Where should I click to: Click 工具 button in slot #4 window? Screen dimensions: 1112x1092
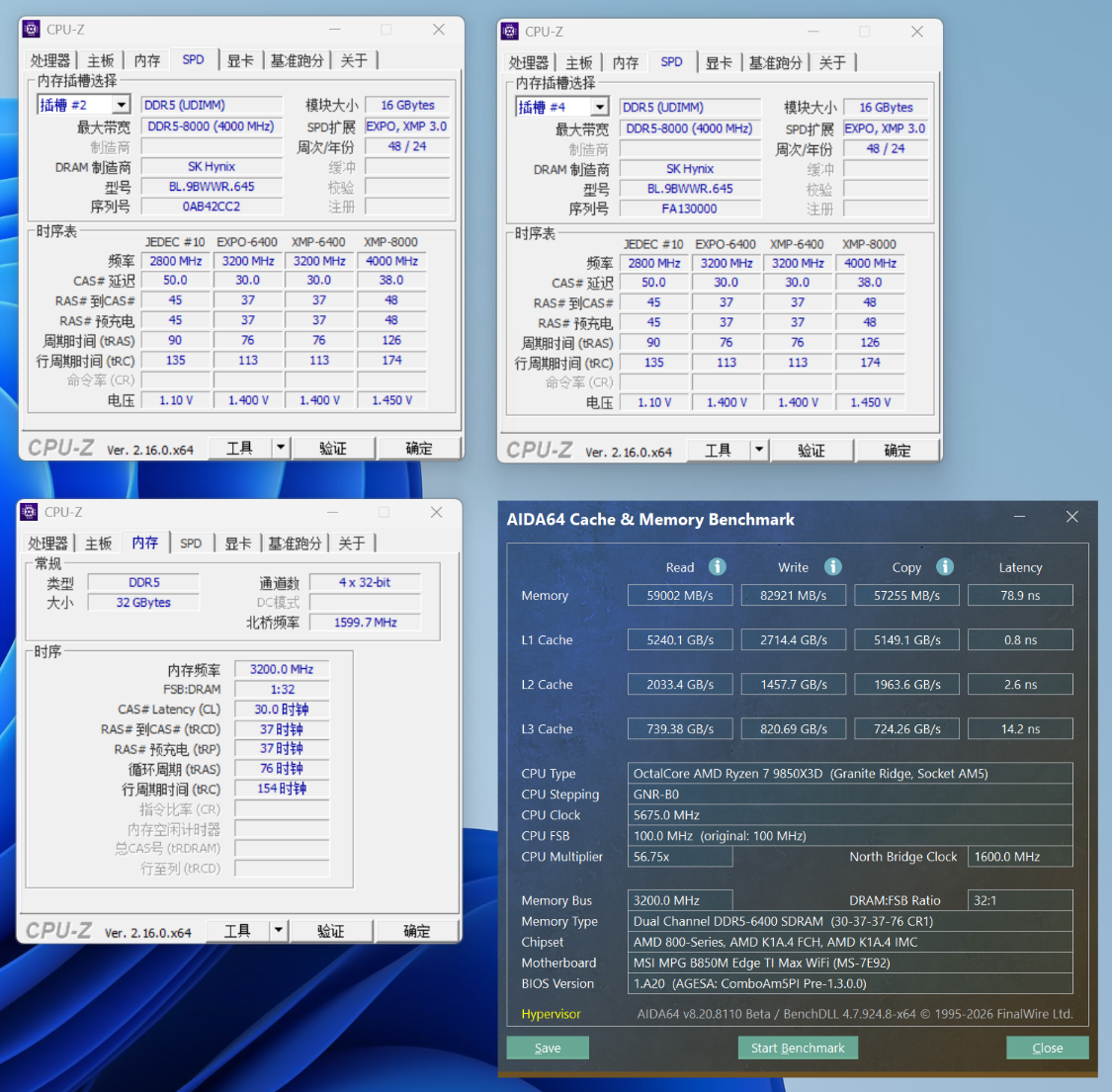click(x=718, y=451)
